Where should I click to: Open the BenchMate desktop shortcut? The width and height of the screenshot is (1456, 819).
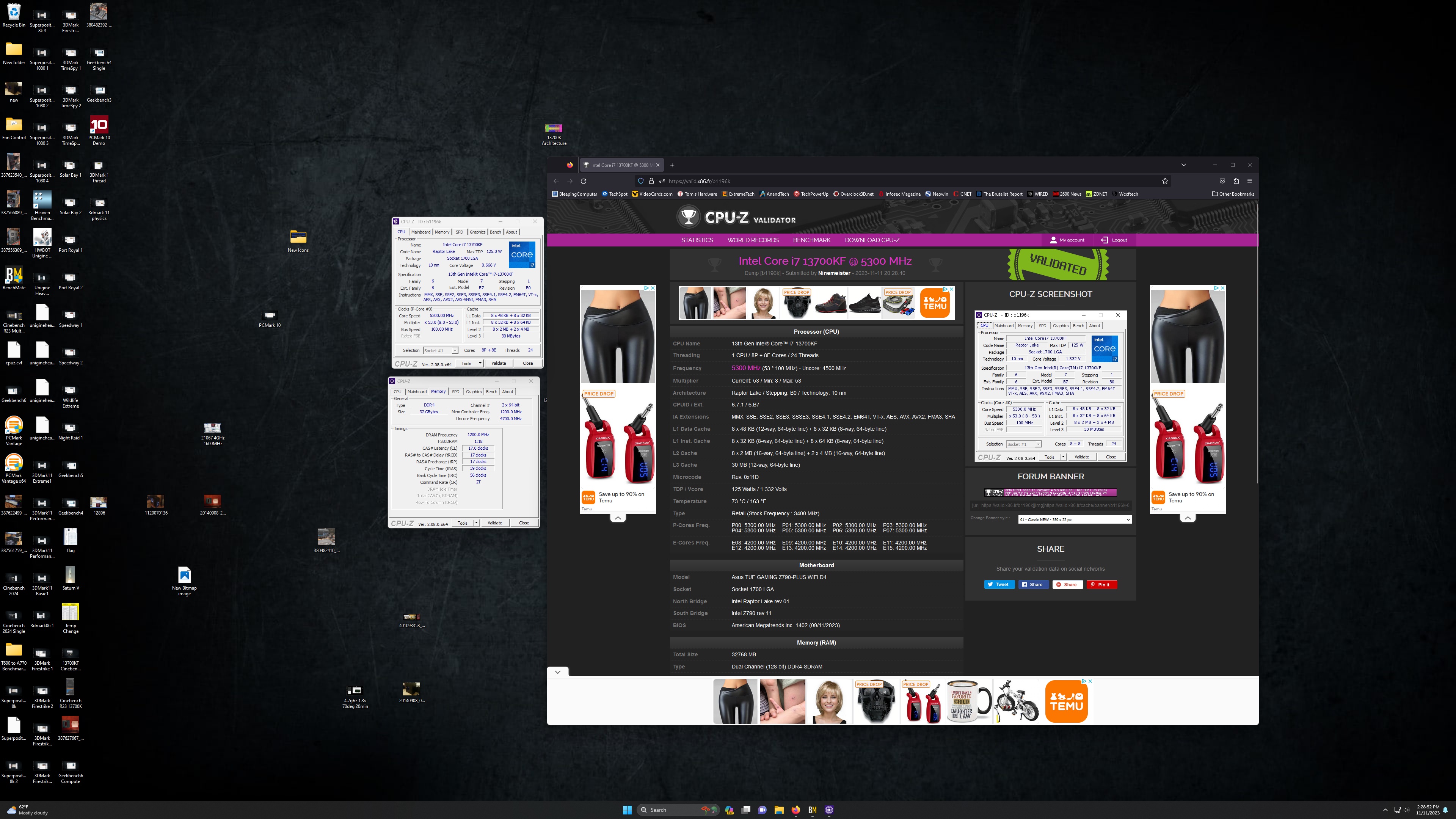click(x=14, y=278)
